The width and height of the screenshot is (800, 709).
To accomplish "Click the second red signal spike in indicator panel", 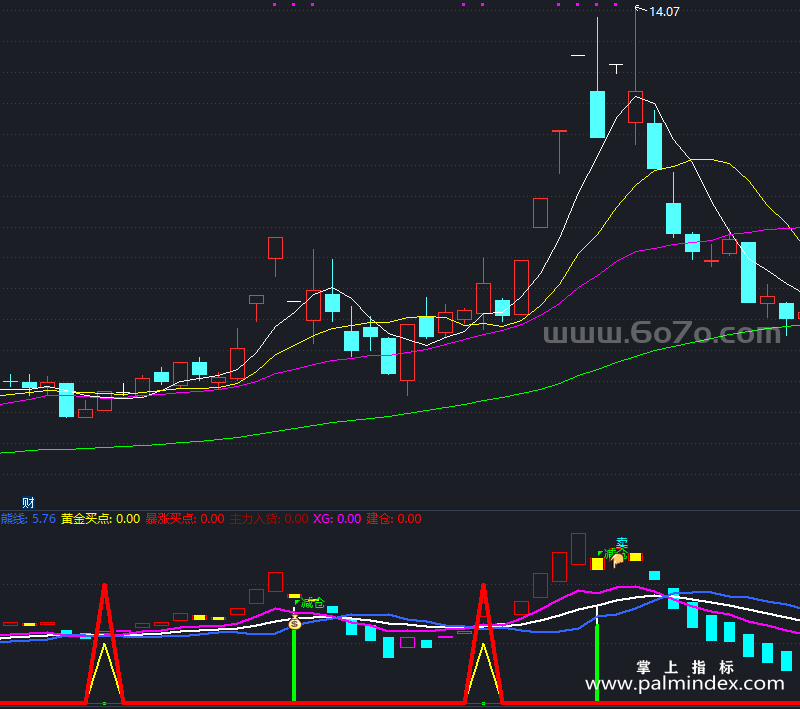I will point(483,644).
